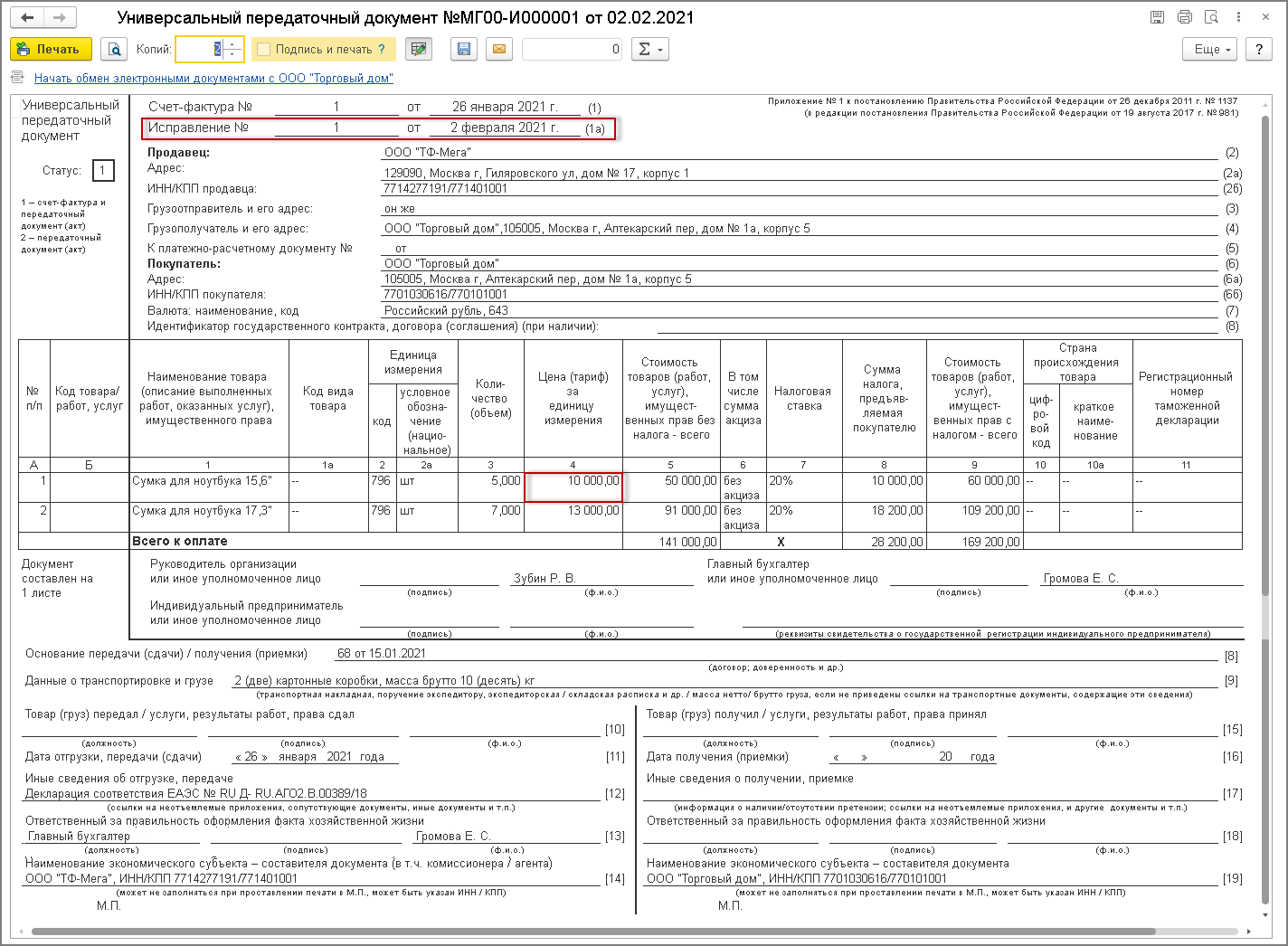Close the document window with X
Image resolution: width=1288 pixels, height=946 pixels.
click(x=1265, y=17)
